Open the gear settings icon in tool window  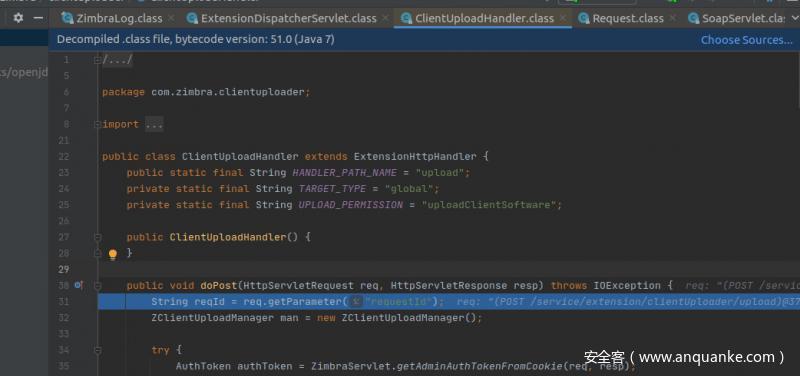[x=18, y=18]
